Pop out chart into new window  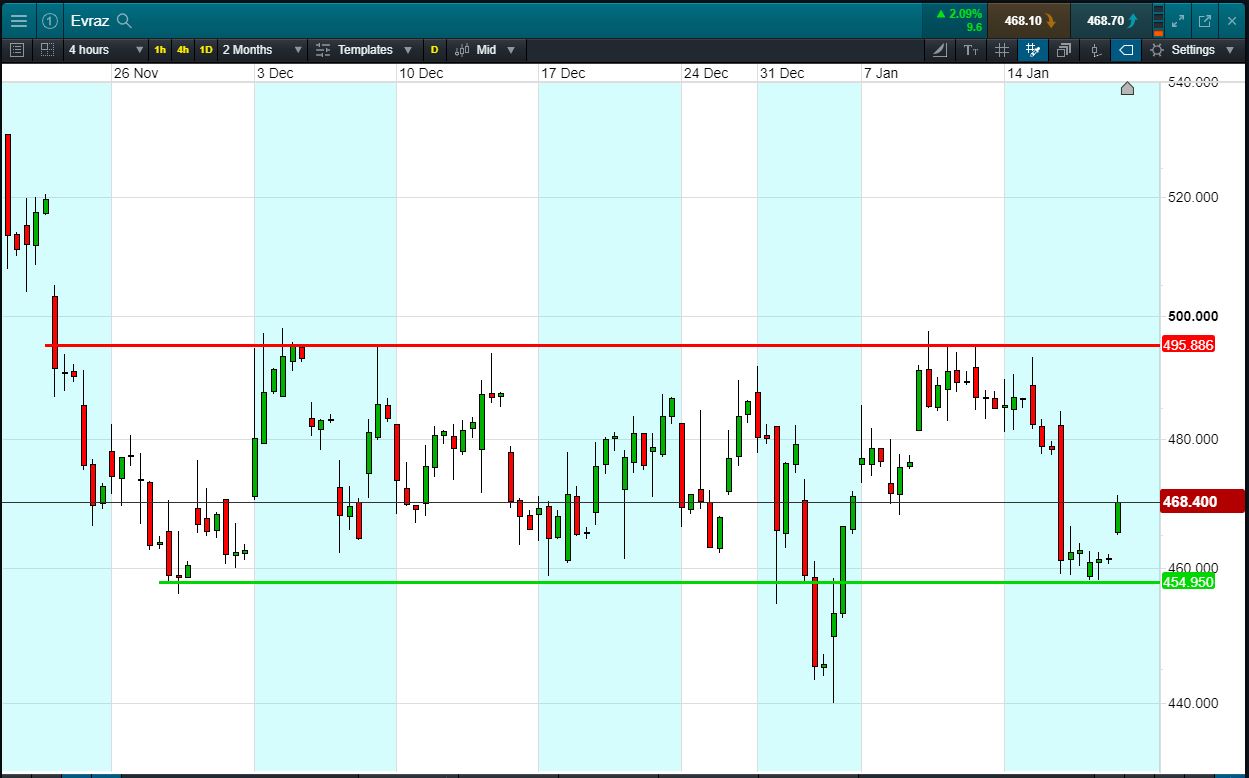pos(1204,20)
